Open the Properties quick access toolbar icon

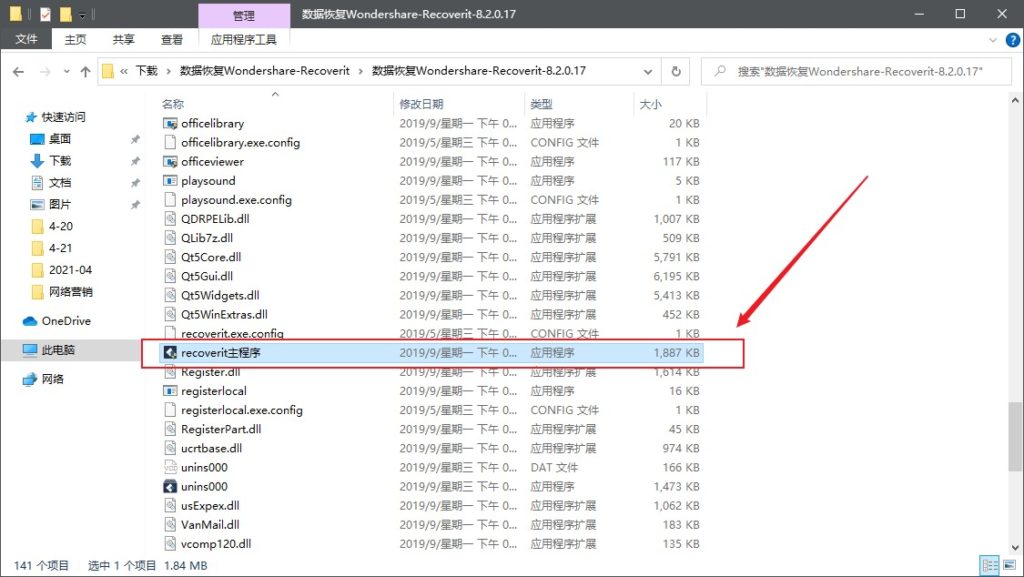click(45, 14)
